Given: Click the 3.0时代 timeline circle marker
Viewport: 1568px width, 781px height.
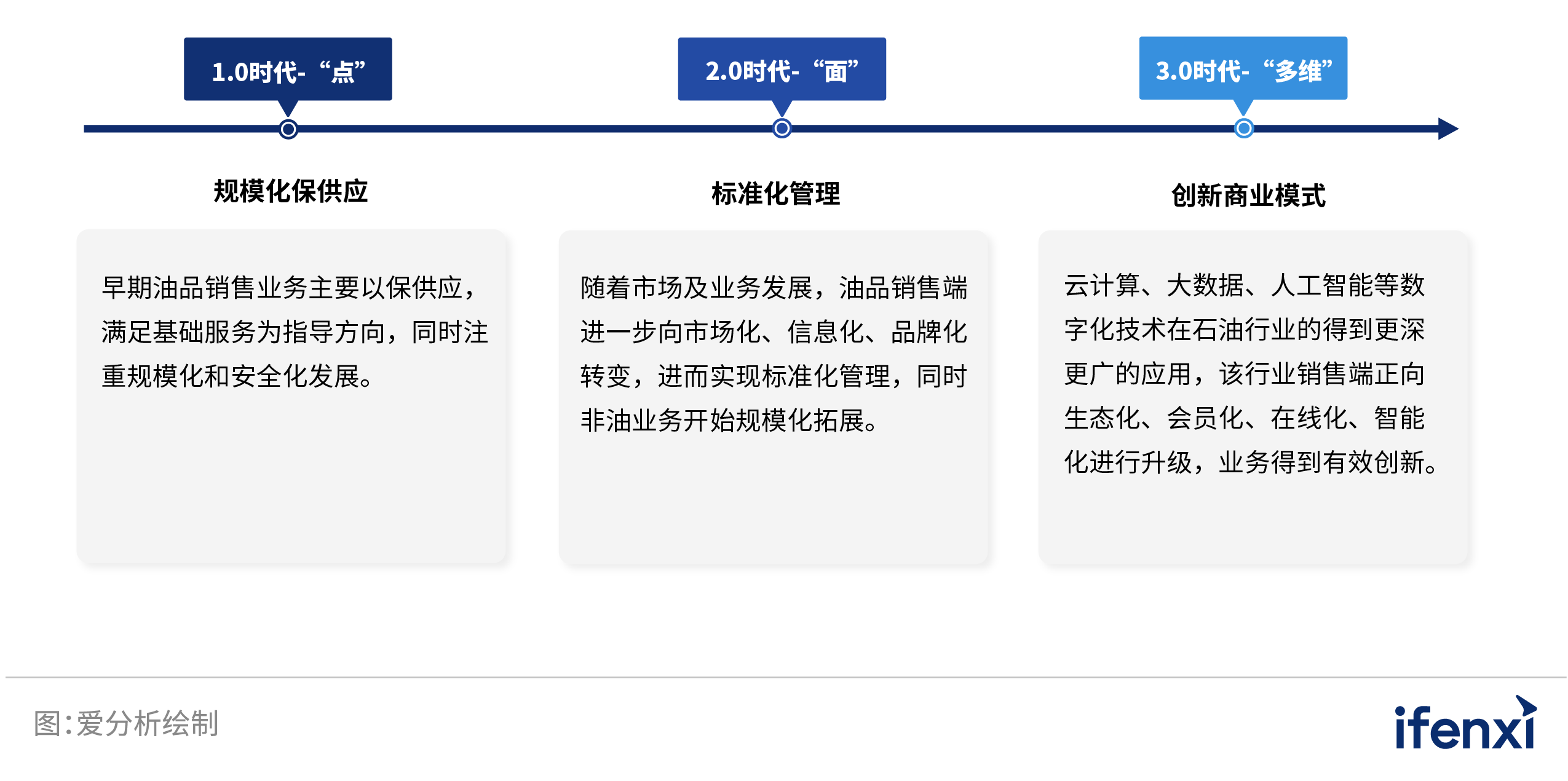Looking at the screenshot, I should click(1243, 129).
